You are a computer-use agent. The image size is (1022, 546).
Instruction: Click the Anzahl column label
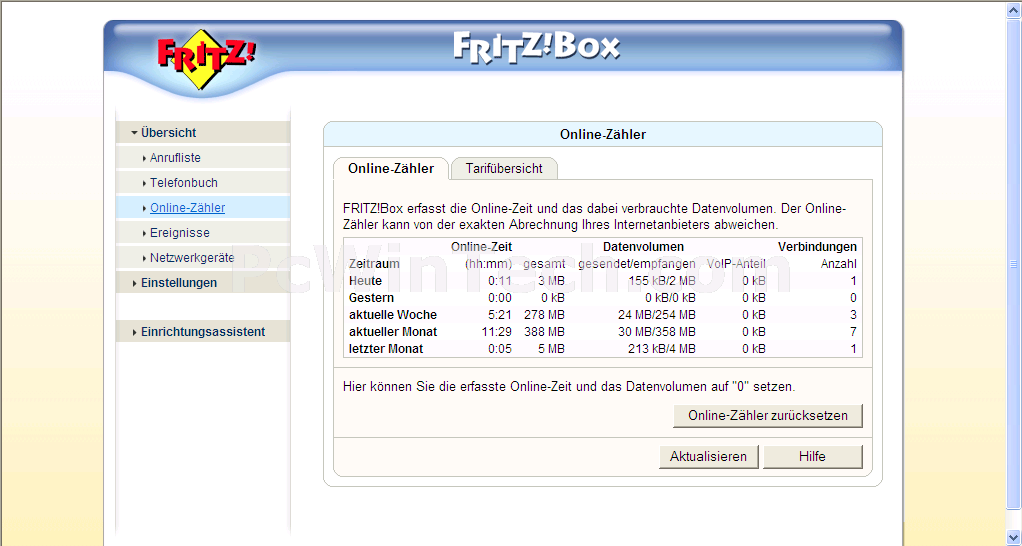[x=838, y=264]
